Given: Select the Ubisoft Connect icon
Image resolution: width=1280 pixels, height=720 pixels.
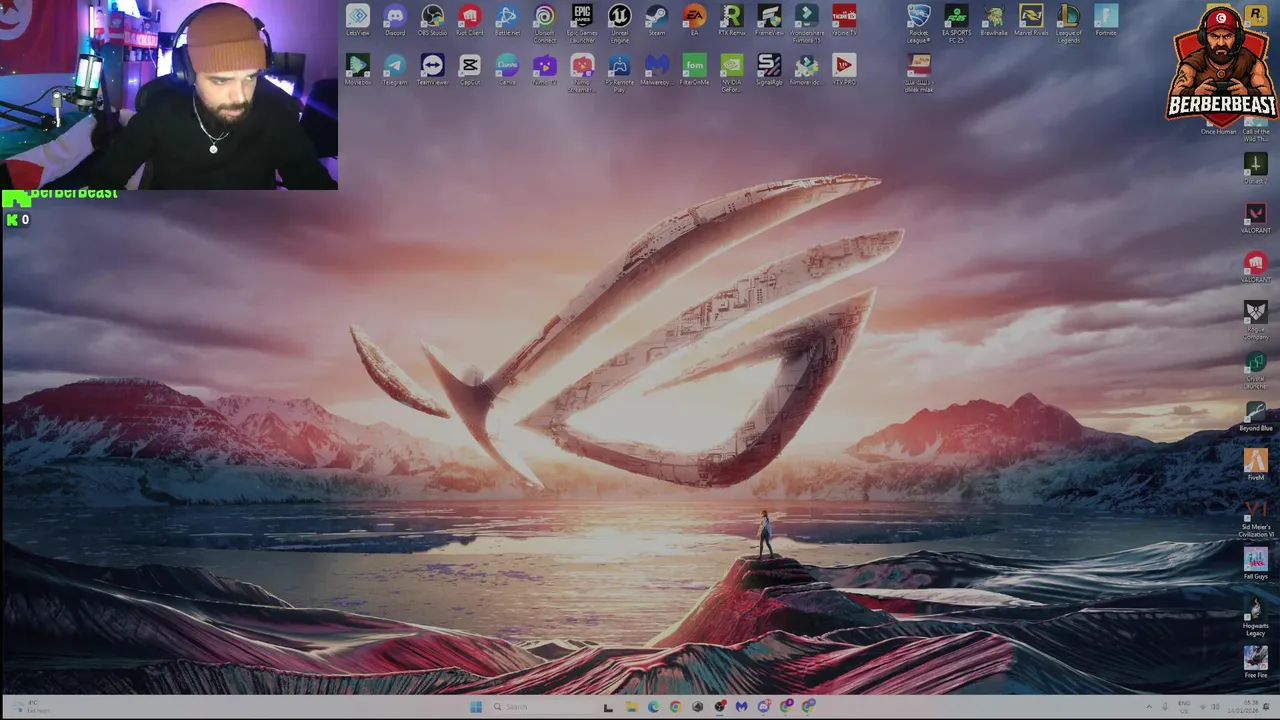Looking at the screenshot, I should click(x=544, y=24).
